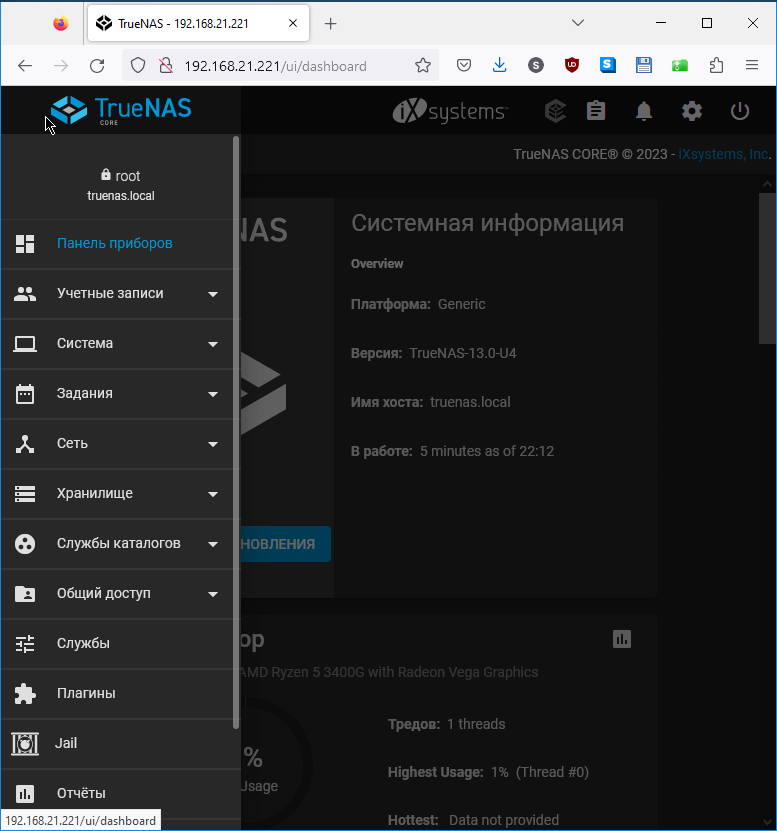777x831 pixels.
Task: Open the TrueCommand icon in header
Action: [x=555, y=111]
